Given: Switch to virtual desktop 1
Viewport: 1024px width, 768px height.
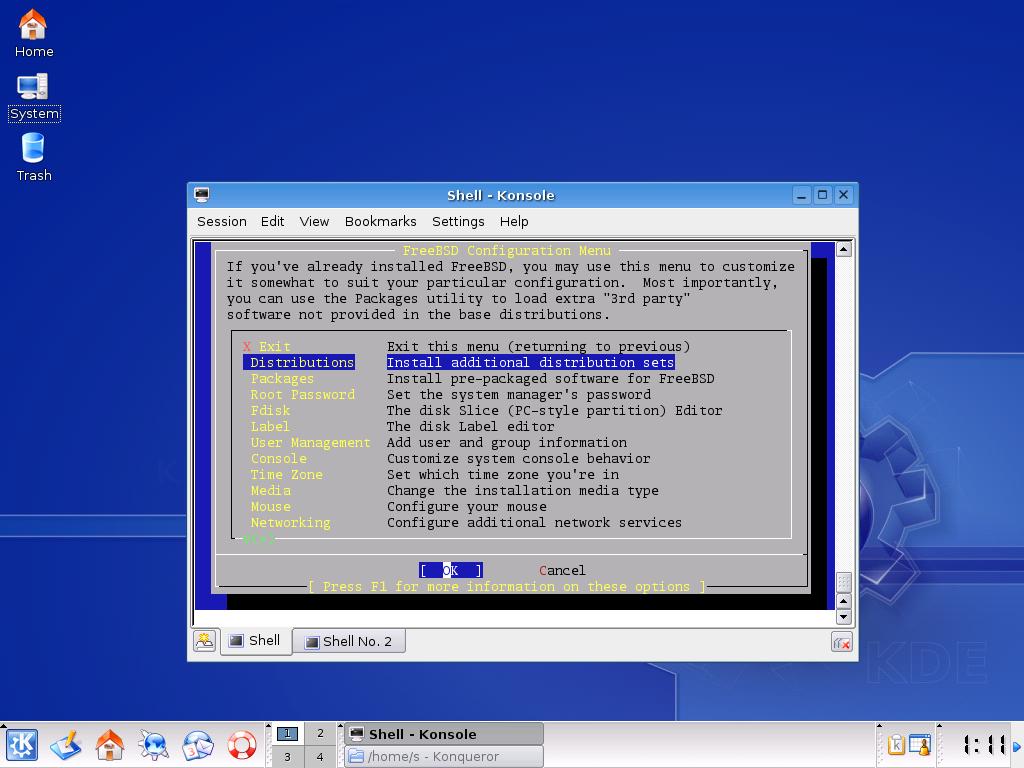Looking at the screenshot, I should (287, 733).
